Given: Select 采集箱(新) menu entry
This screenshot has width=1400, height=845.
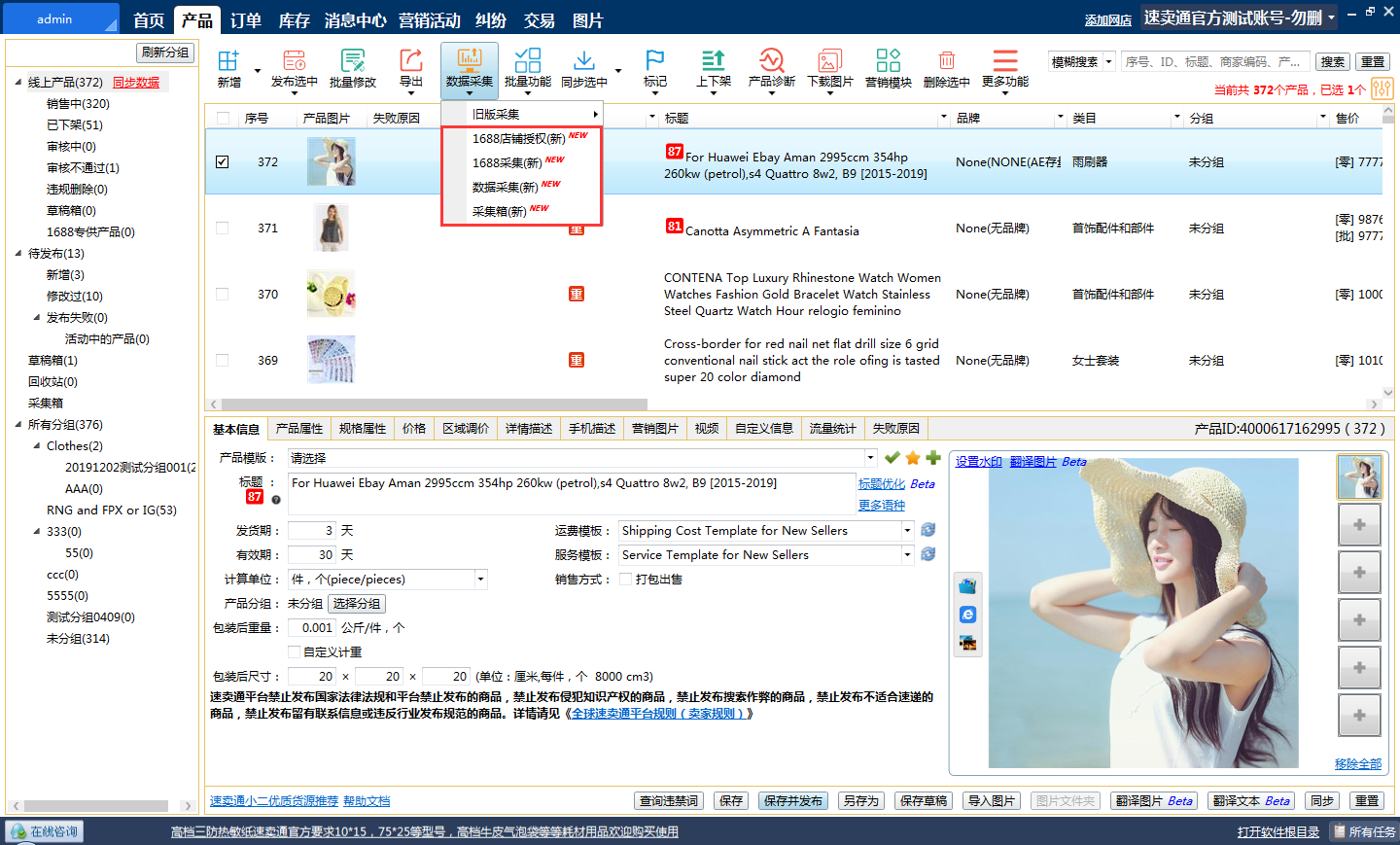Looking at the screenshot, I should (522, 211).
